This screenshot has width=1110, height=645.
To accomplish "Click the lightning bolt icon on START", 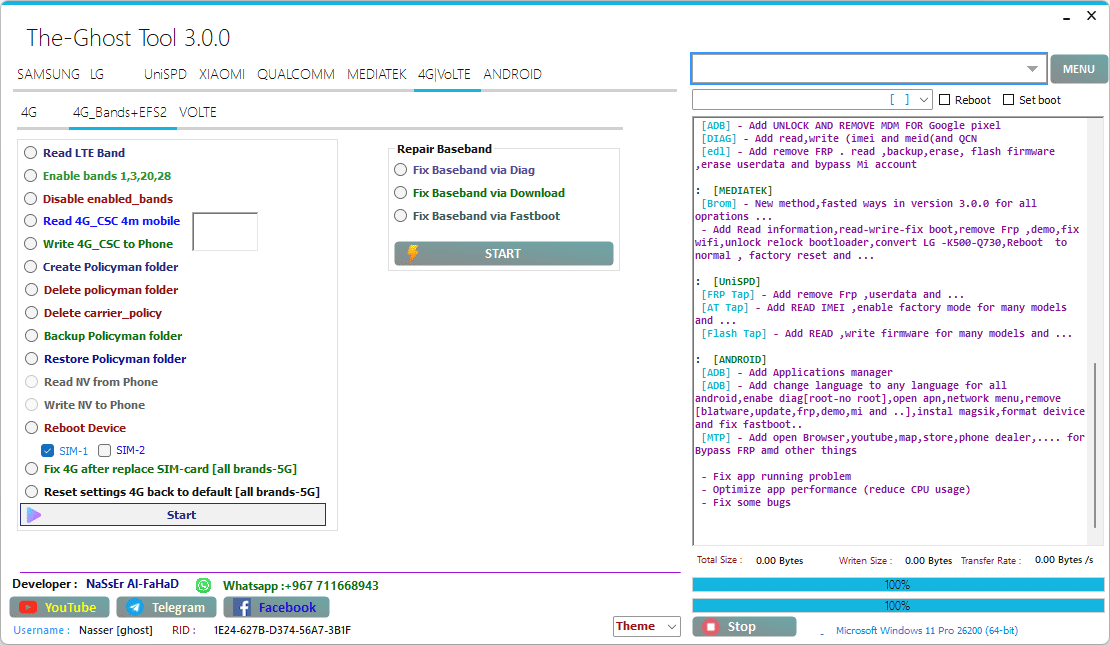I will [x=413, y=253].
